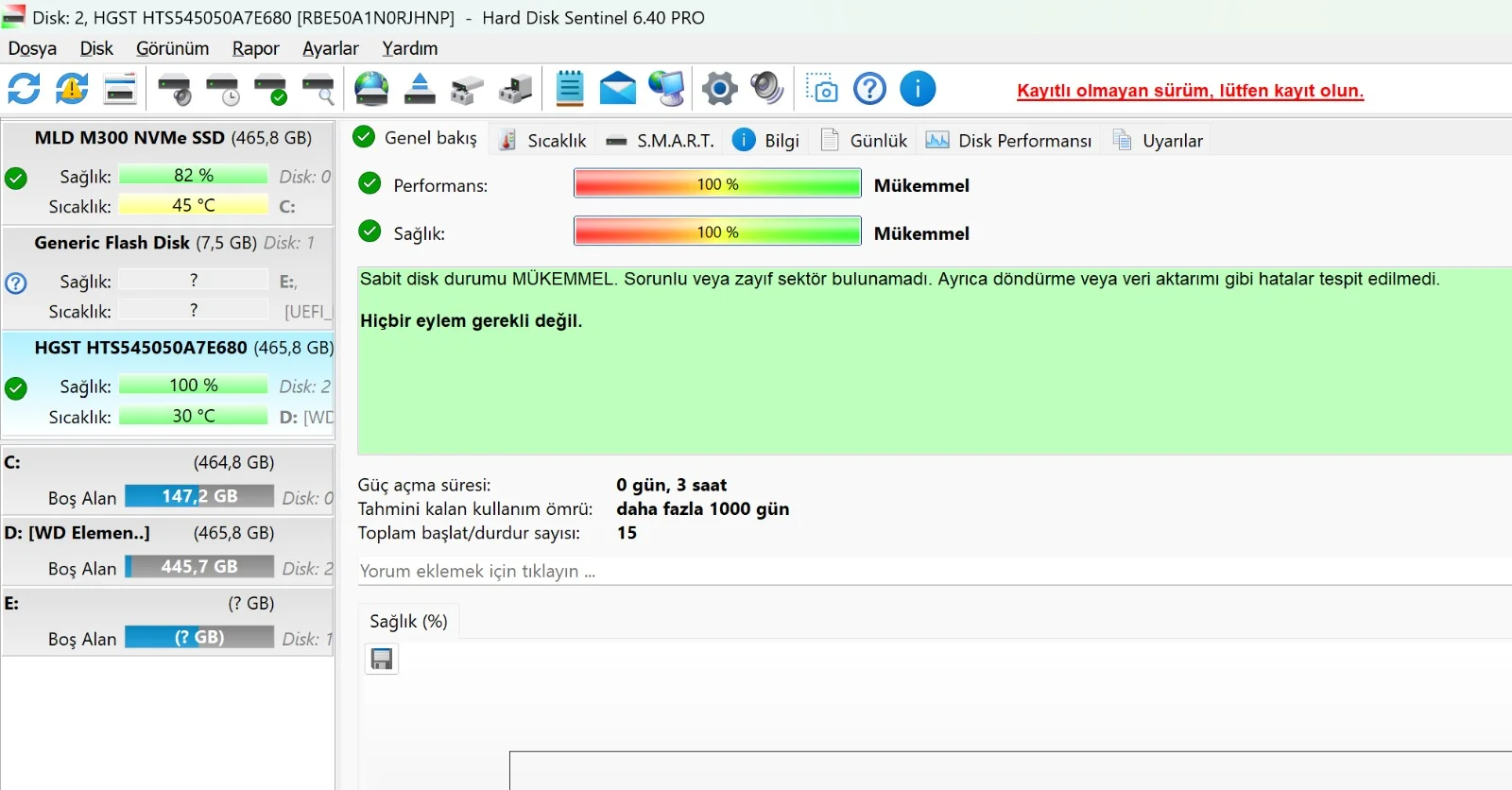This screenshot has height=790, width=1512.
Task: Click the refresh icon with warning triangle
Action: (x=72, y=89)
